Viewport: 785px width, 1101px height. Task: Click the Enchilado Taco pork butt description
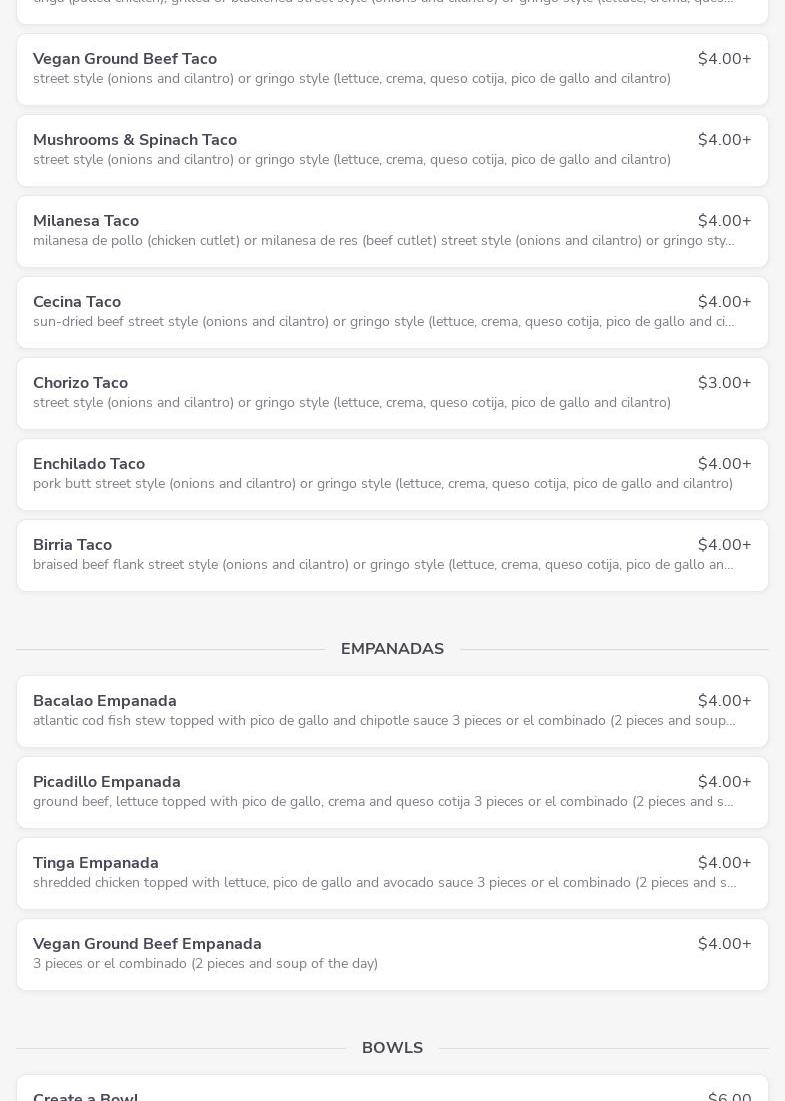383,484
